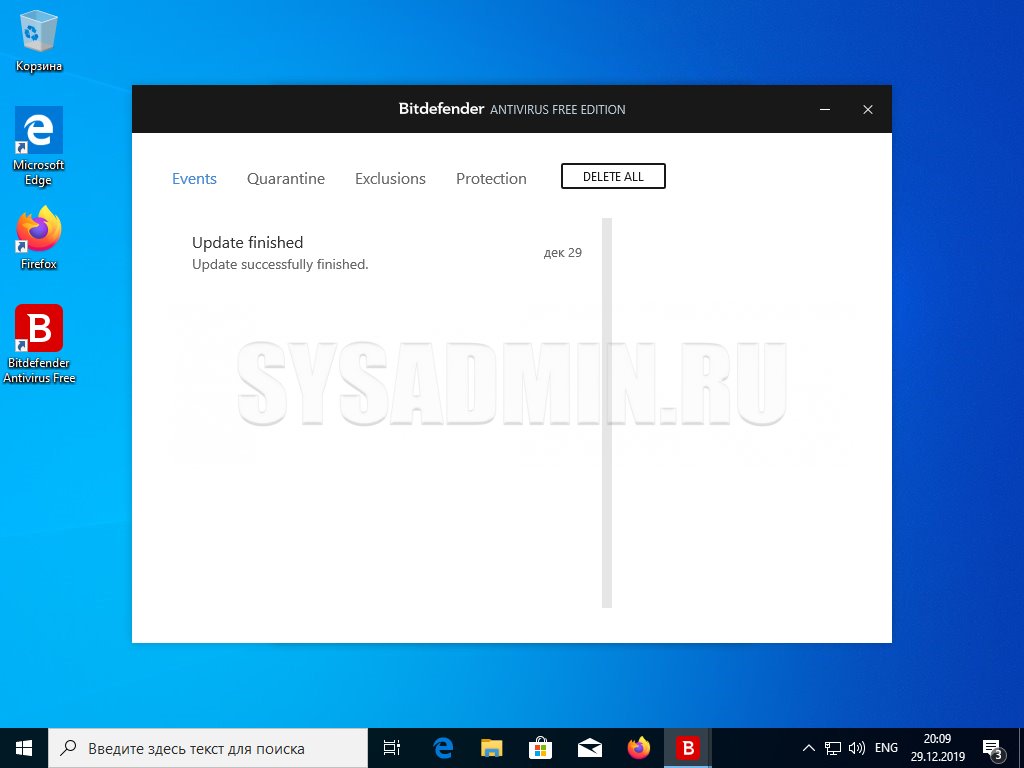This screenshot has width=1024, height=768.
Task: Open File Explorer from the taskbar
Action: coord(491,748)
